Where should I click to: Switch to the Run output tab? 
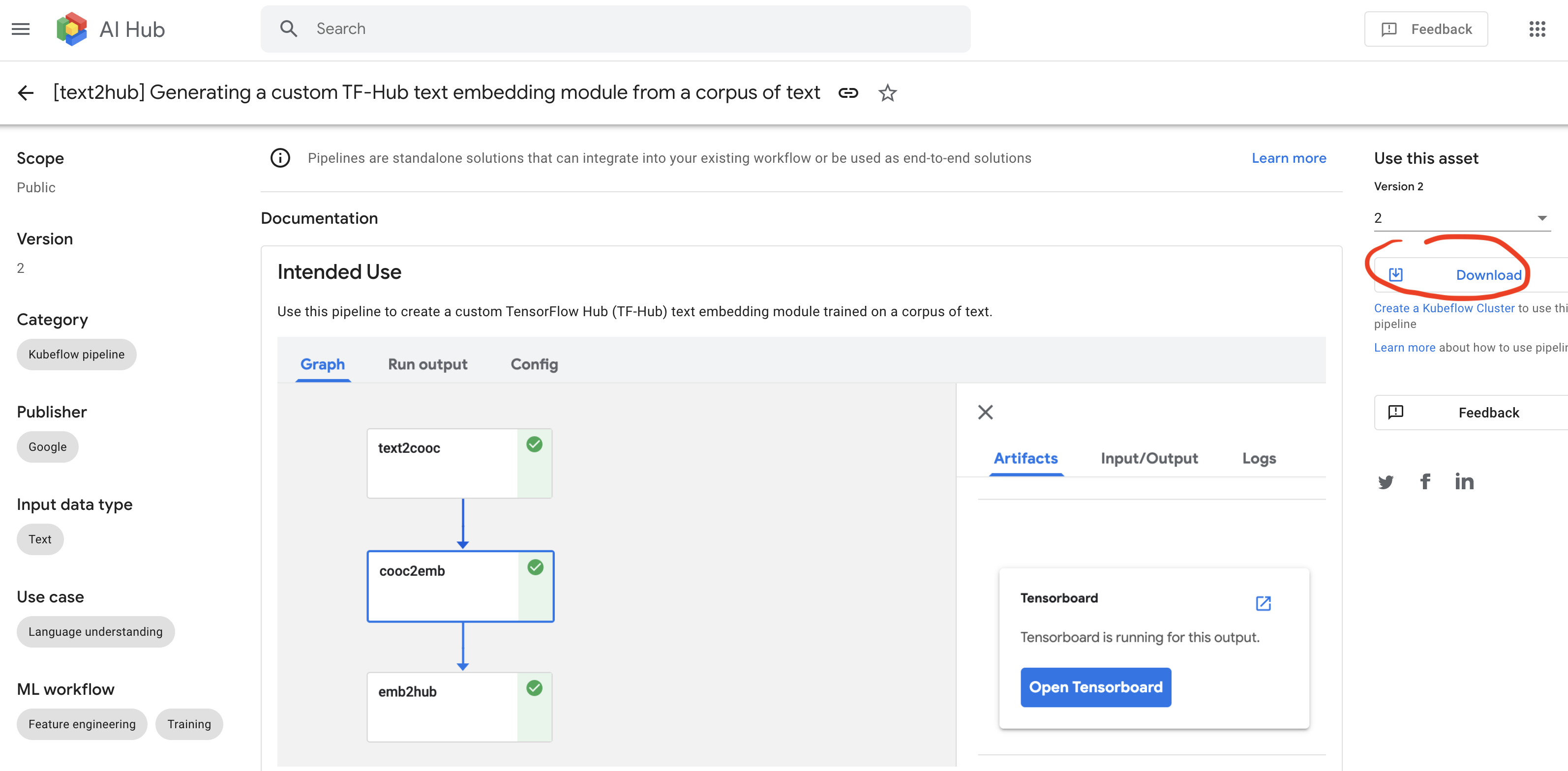[x=427, y=364]
